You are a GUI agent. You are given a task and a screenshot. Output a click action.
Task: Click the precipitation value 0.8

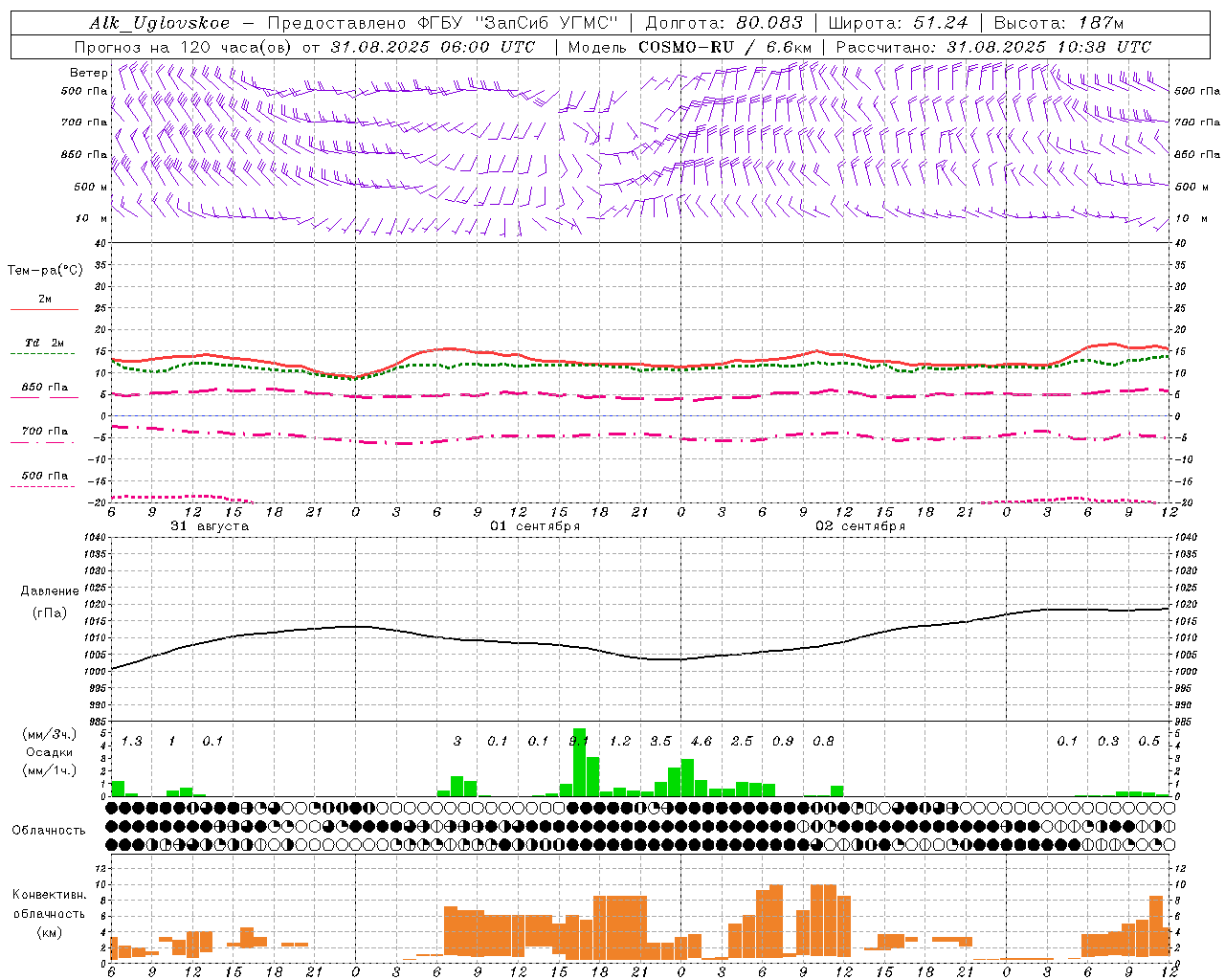823,742
